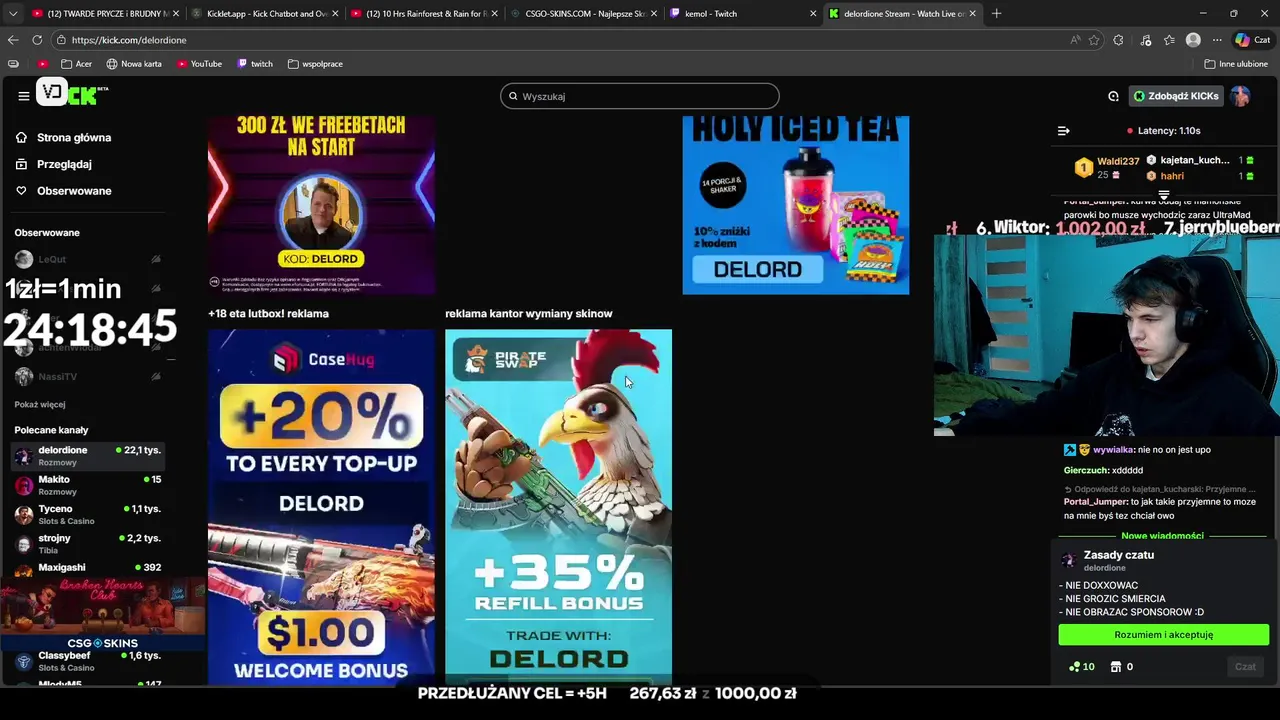Switch to CSGO-SKINS.COM browser tab
The width and height of the screenshot is (1280, 720).
point(583,14)
